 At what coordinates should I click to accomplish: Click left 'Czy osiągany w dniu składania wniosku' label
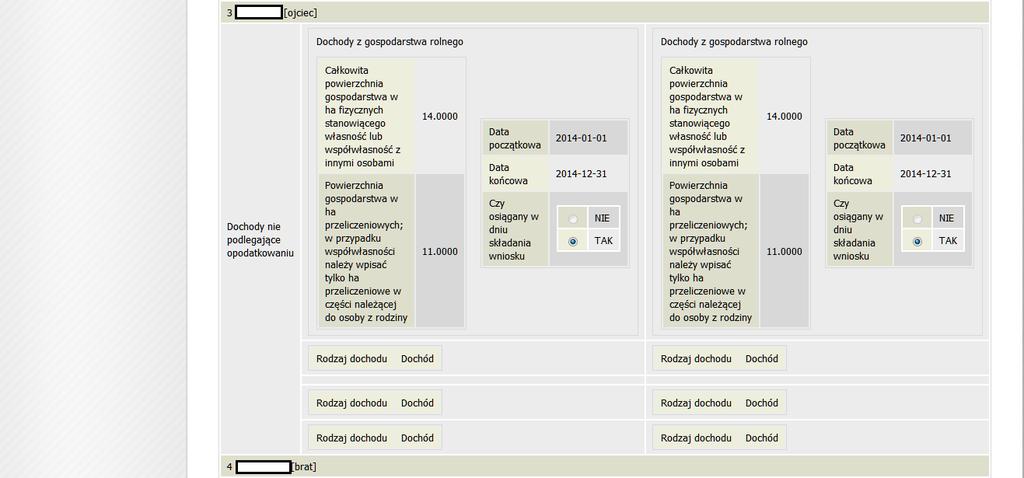point(515,229)
